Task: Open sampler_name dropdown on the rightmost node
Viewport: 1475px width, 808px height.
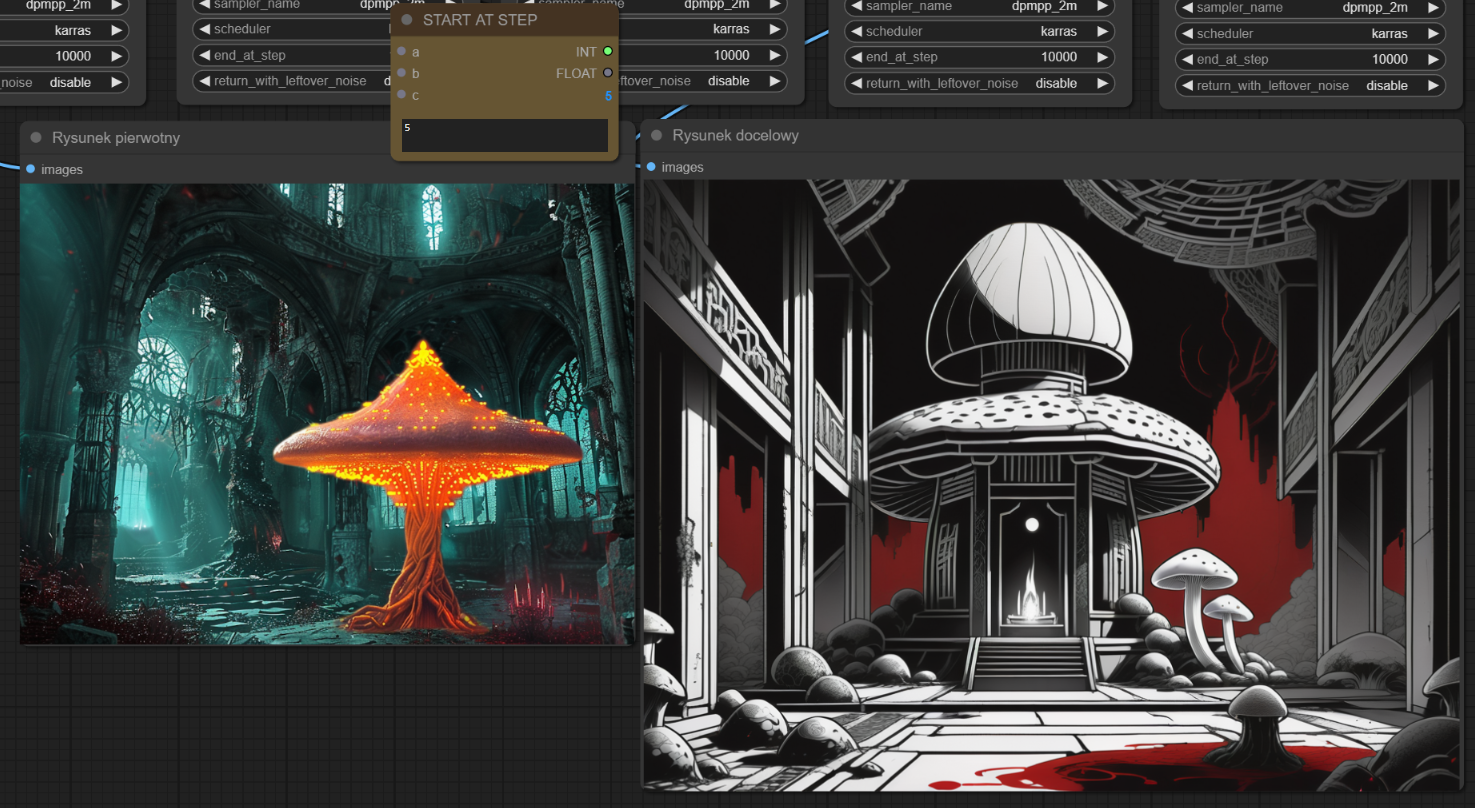Action: pos(1309,8)
